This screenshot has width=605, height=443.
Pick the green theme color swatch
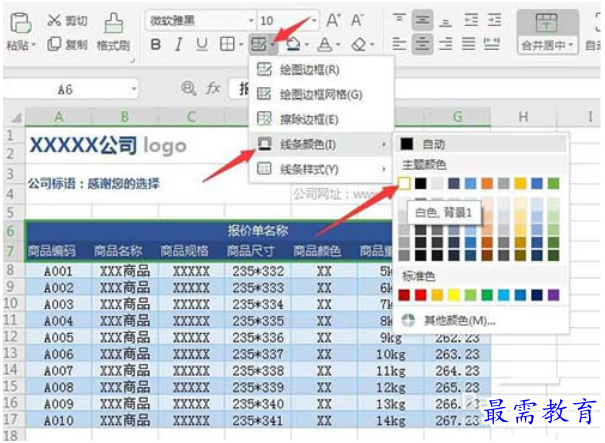click(553, 183)
